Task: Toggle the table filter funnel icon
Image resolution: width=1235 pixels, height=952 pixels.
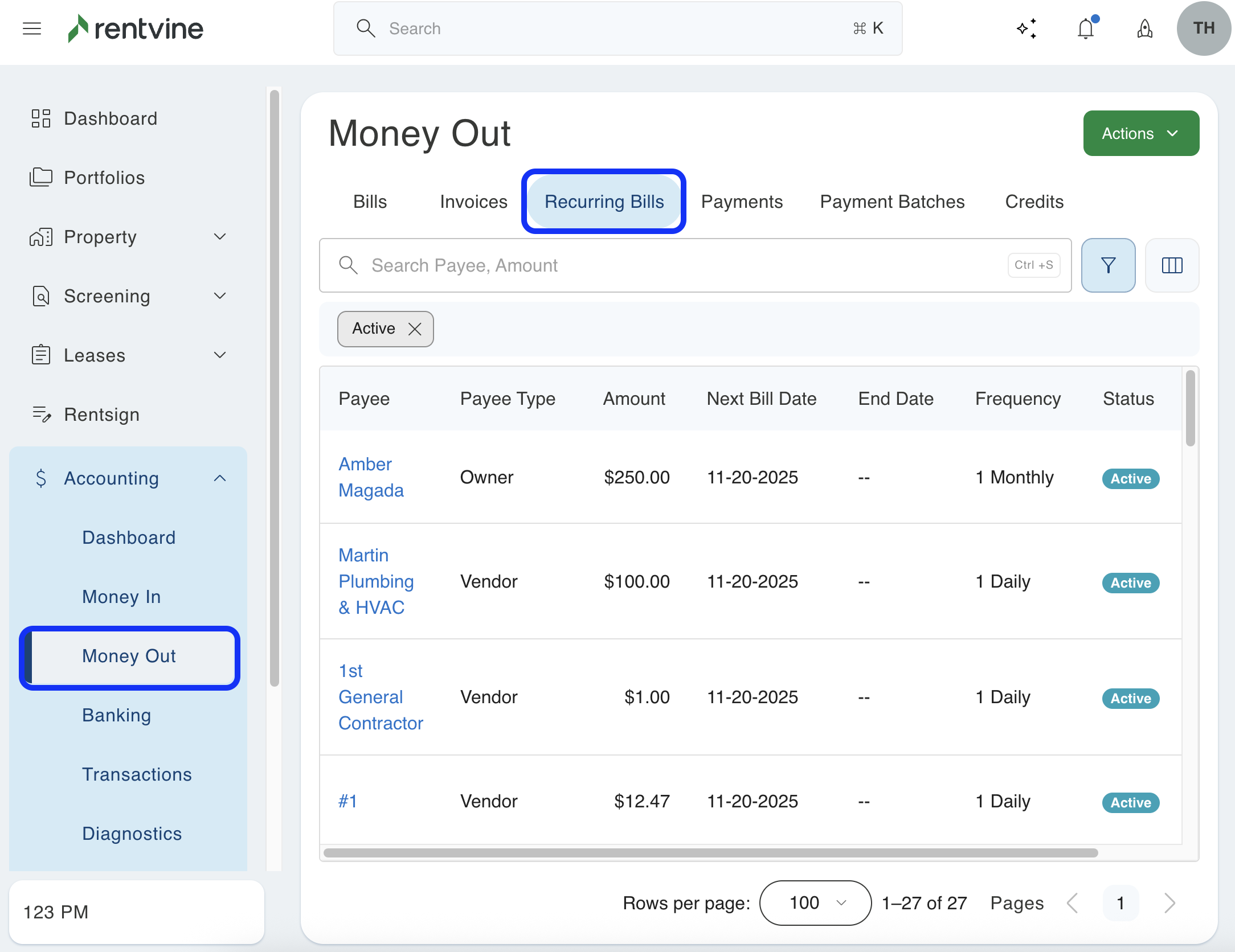Action: (1108, 265)
